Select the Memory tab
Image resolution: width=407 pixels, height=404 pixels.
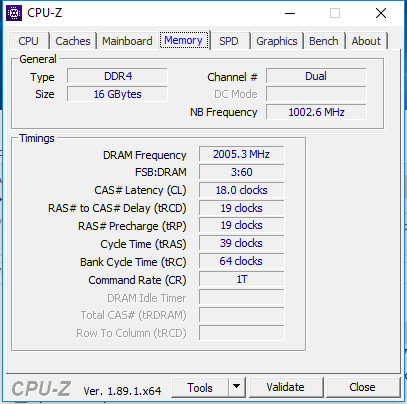(x=184, y=40)
